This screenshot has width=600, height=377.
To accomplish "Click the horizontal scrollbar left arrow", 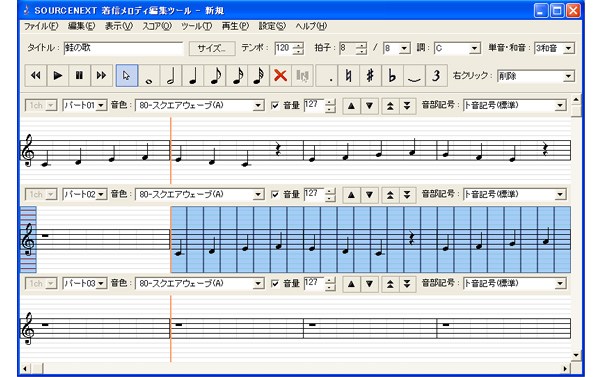I will coord(25,369).
